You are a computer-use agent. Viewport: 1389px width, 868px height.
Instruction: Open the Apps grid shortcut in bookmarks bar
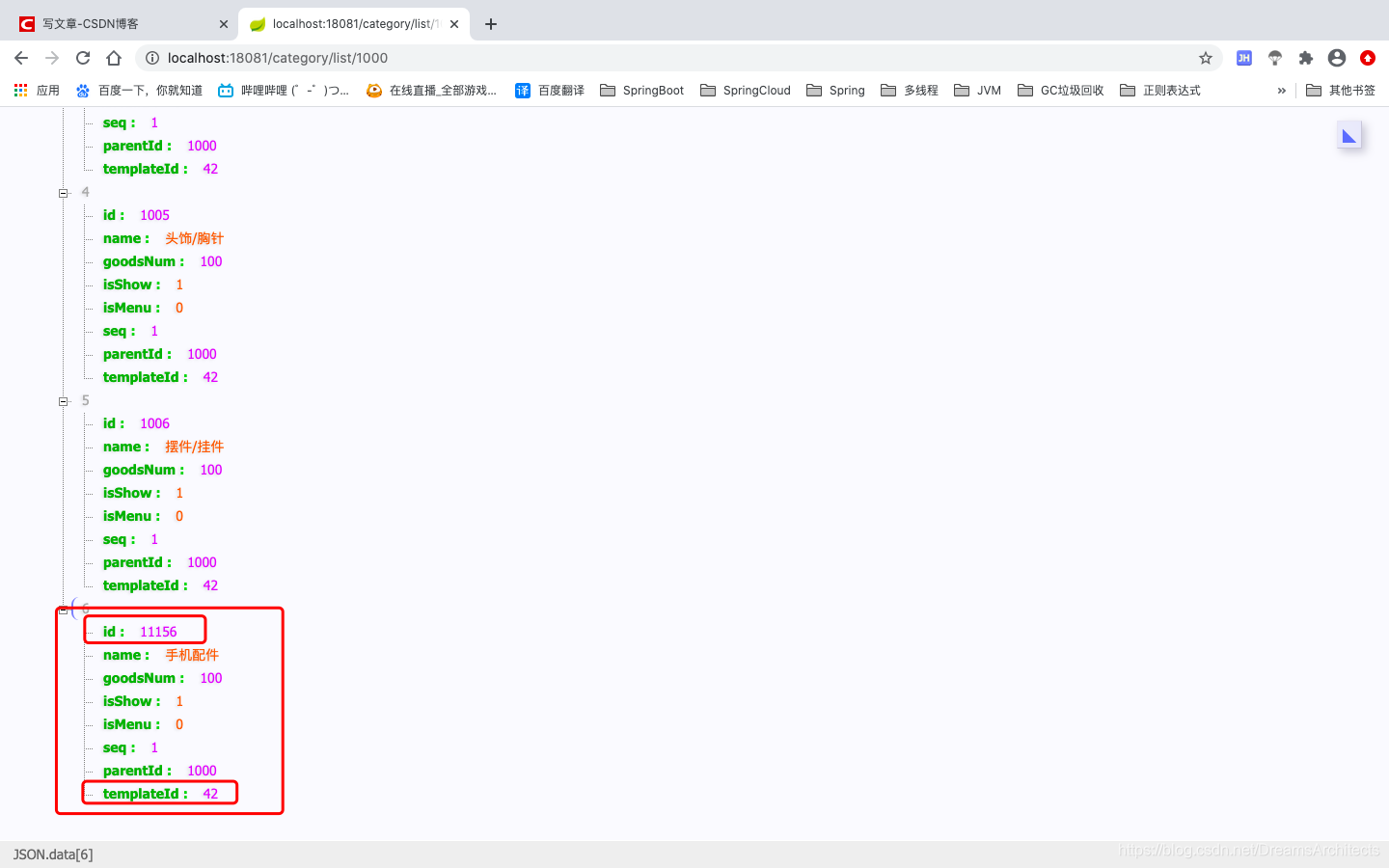37,90
